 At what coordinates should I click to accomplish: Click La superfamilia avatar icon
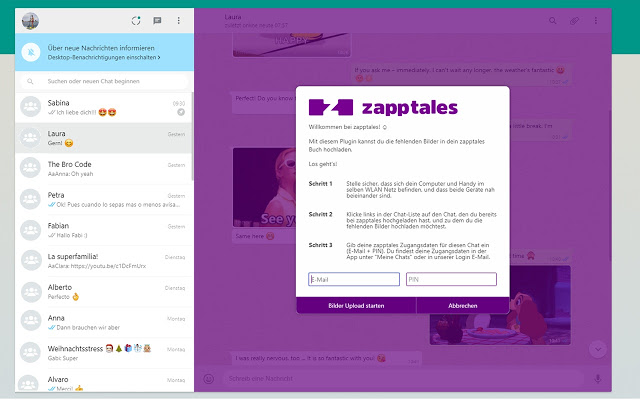click(31, 260)
